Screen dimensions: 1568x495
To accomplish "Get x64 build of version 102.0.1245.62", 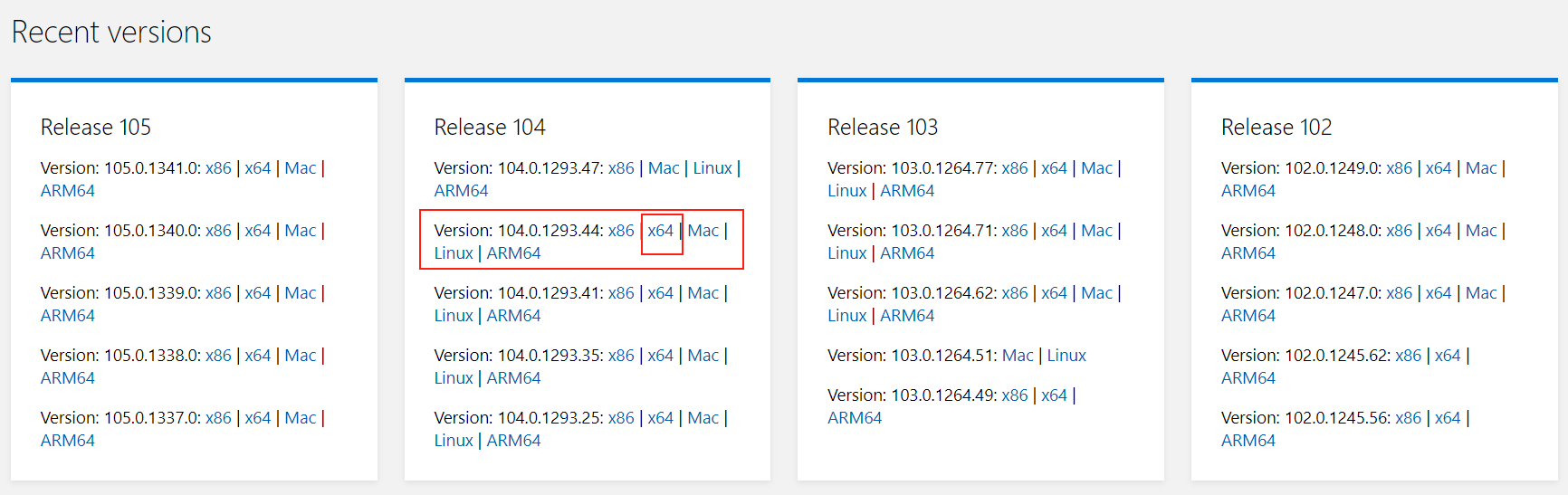I will pyautogui.click(x=1448, y=356).
